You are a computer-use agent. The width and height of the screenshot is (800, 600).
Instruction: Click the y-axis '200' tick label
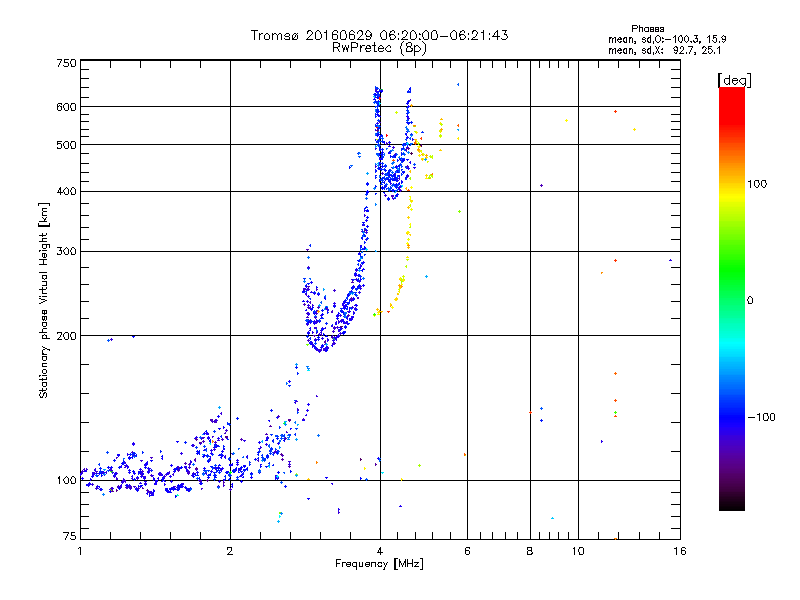coord(66,336)
